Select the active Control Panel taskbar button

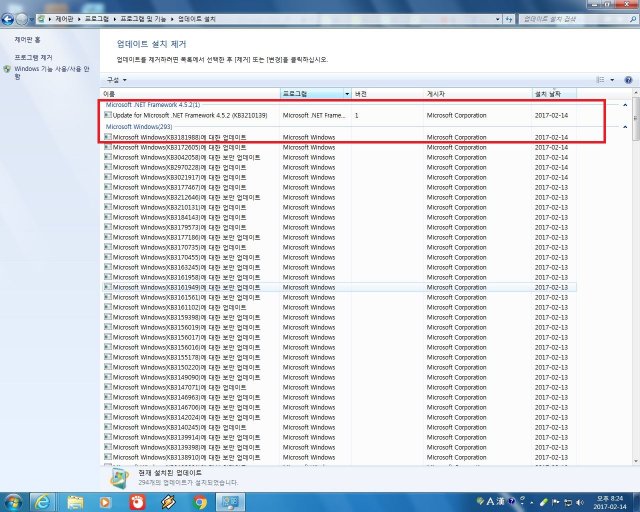[231, 502]
